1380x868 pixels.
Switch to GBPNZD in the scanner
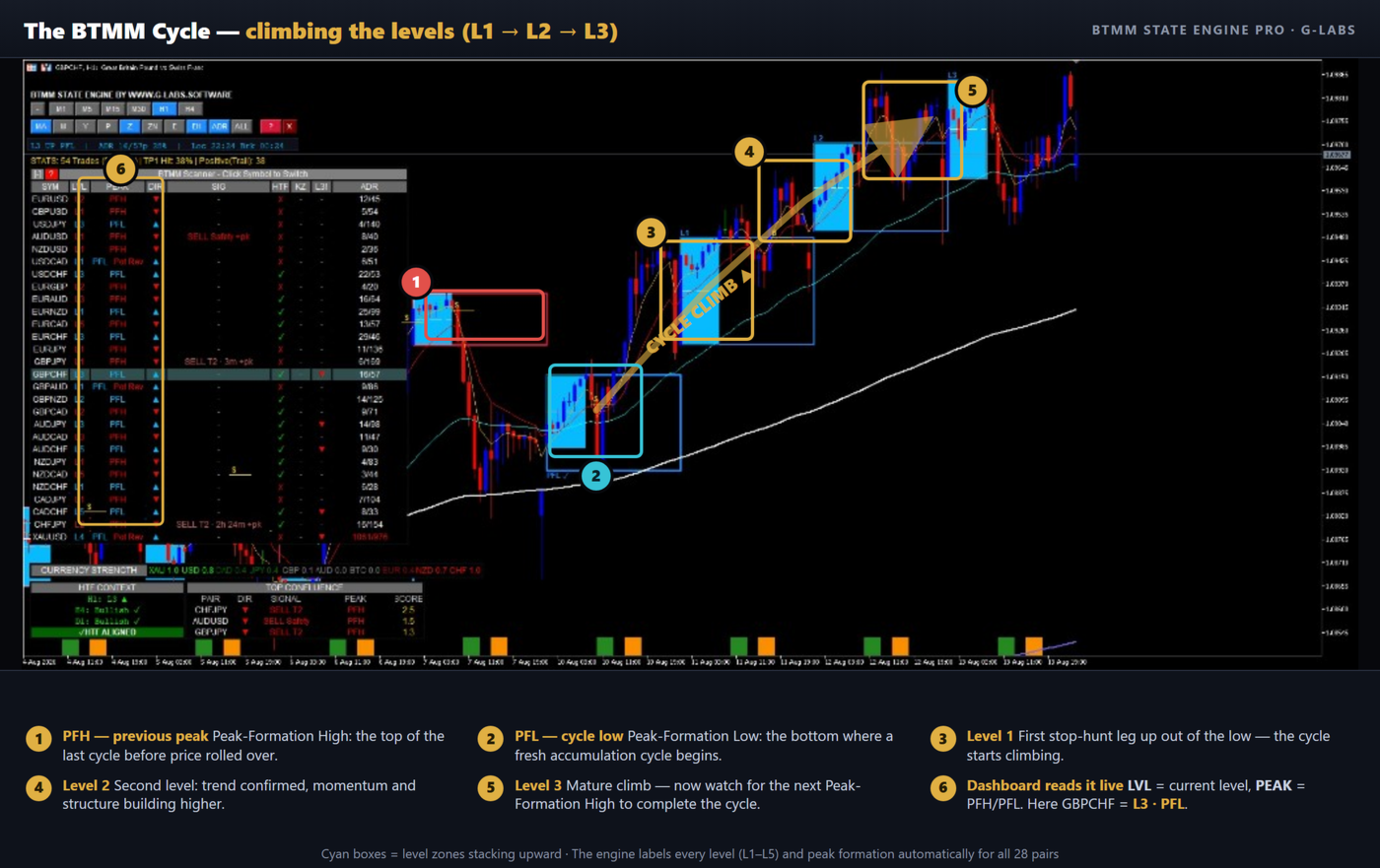coord(49,399)
